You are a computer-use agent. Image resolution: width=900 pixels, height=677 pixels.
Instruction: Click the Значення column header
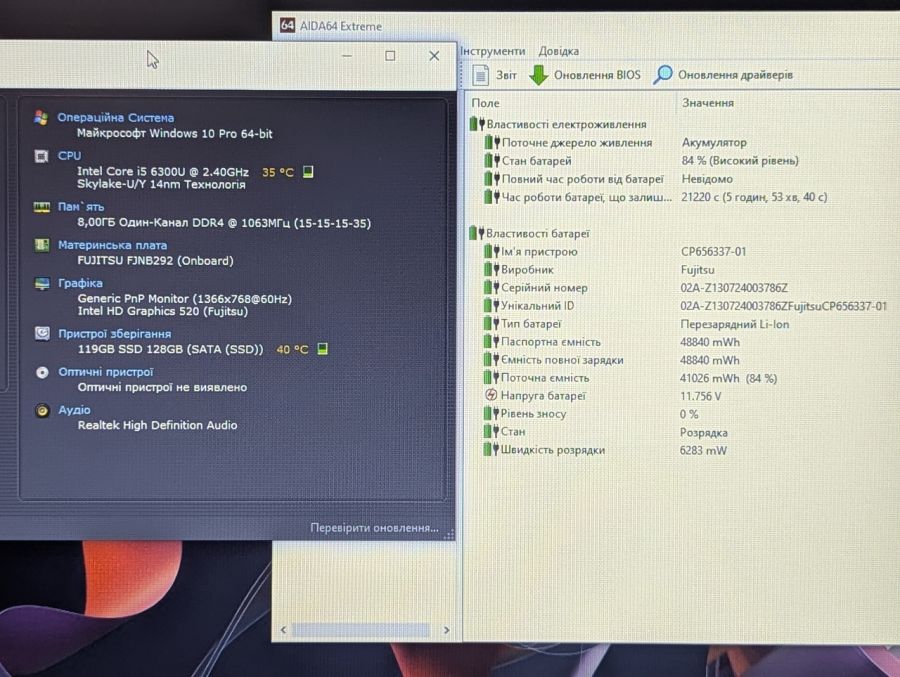[708, 103]
